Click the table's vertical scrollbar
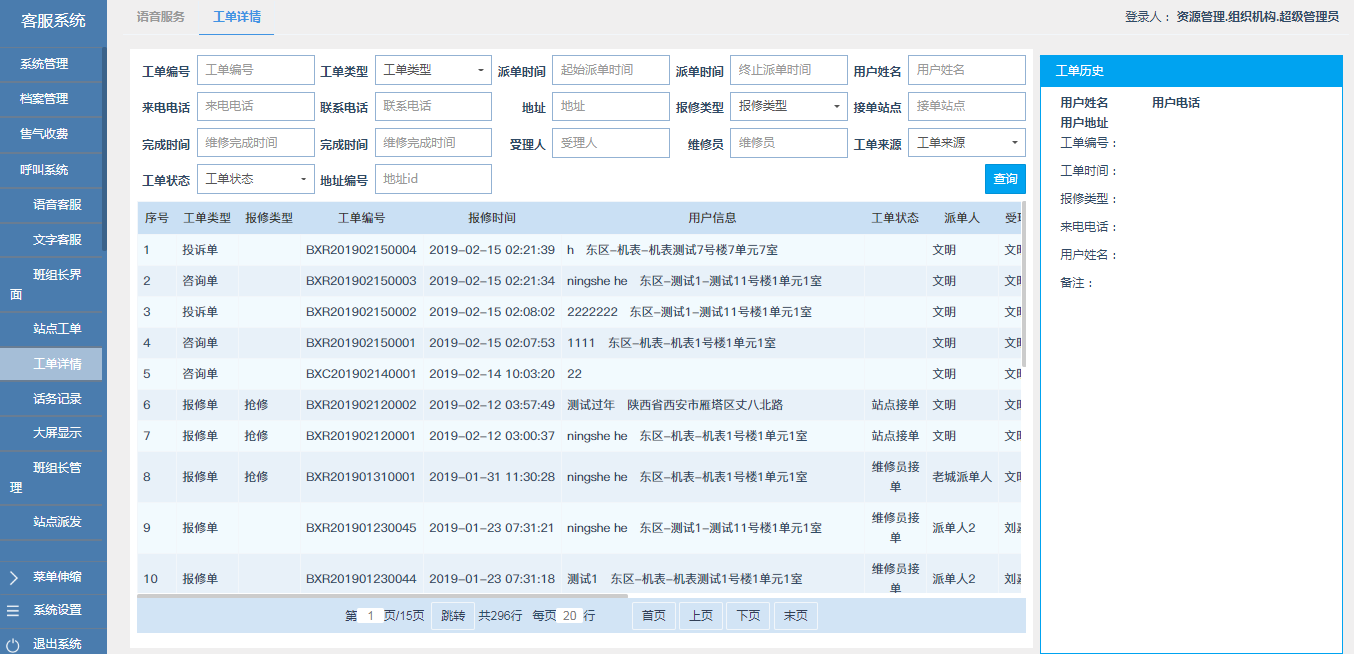The width and height of the screenshot is (1354, 654). coord(1023,286)
